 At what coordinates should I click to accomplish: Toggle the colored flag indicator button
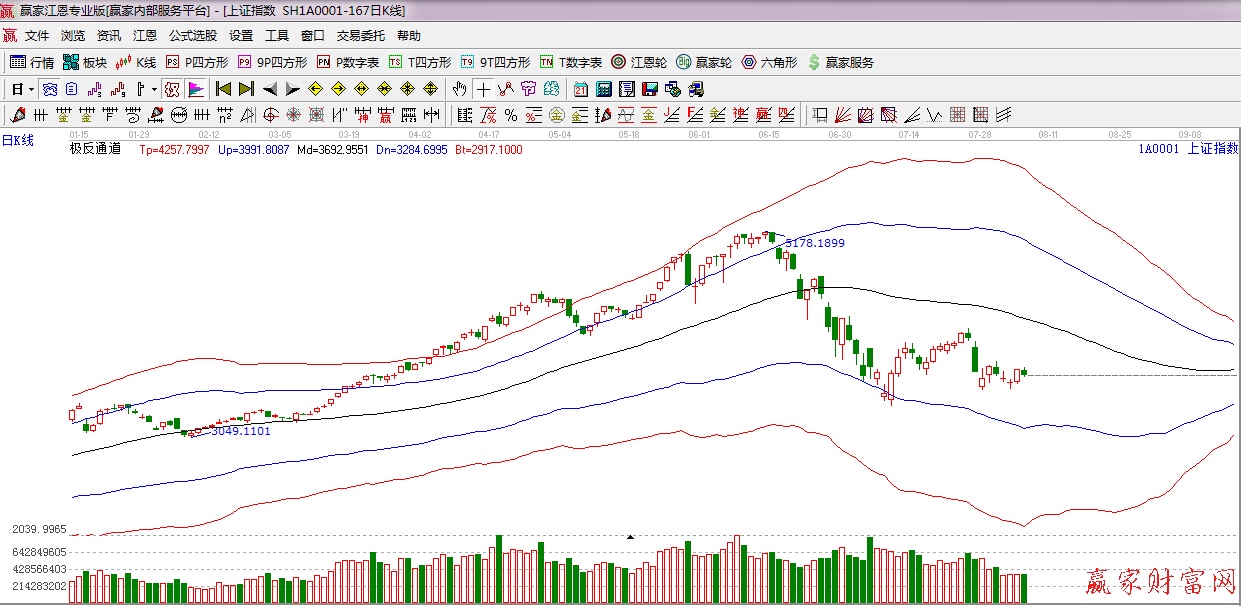[x=195, y=89]
